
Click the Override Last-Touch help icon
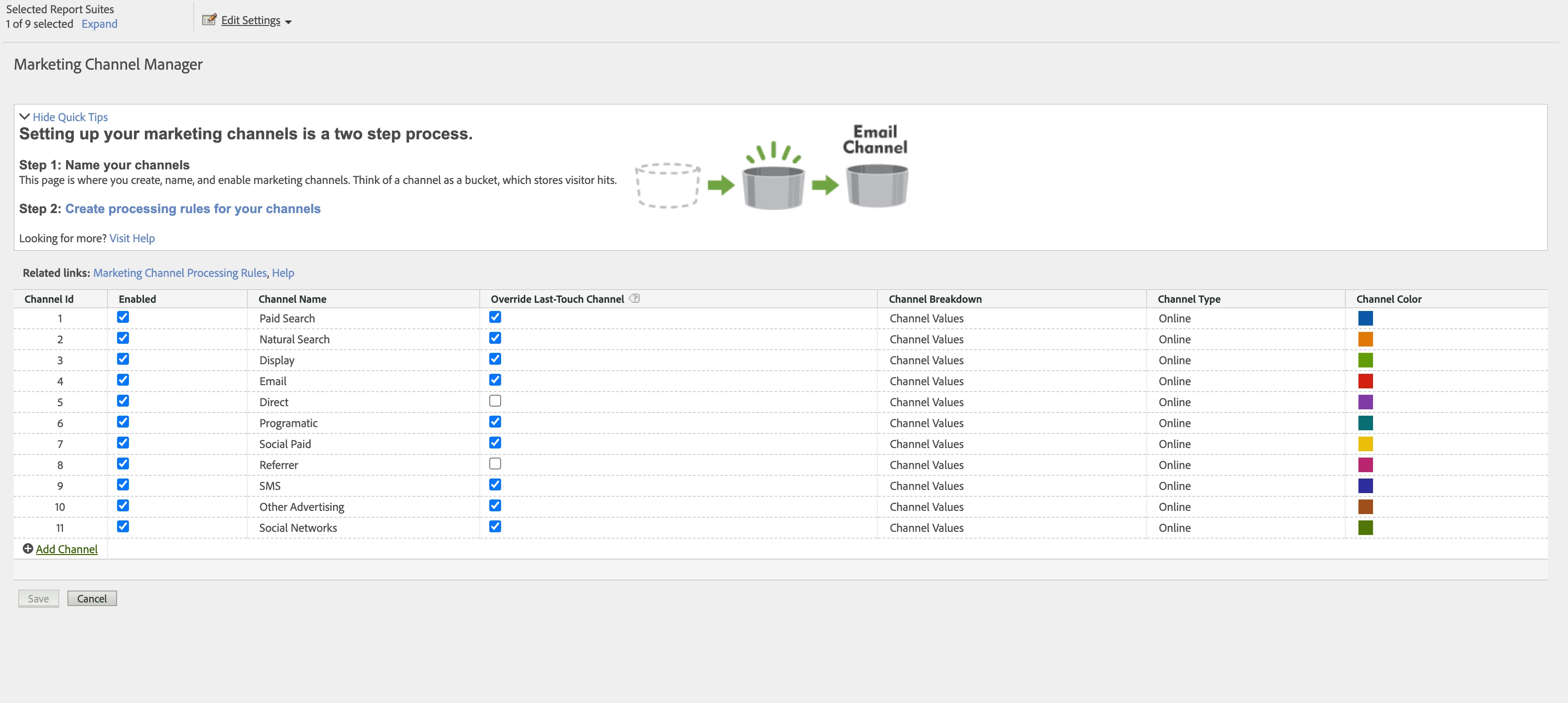click(x=634, y=299)
